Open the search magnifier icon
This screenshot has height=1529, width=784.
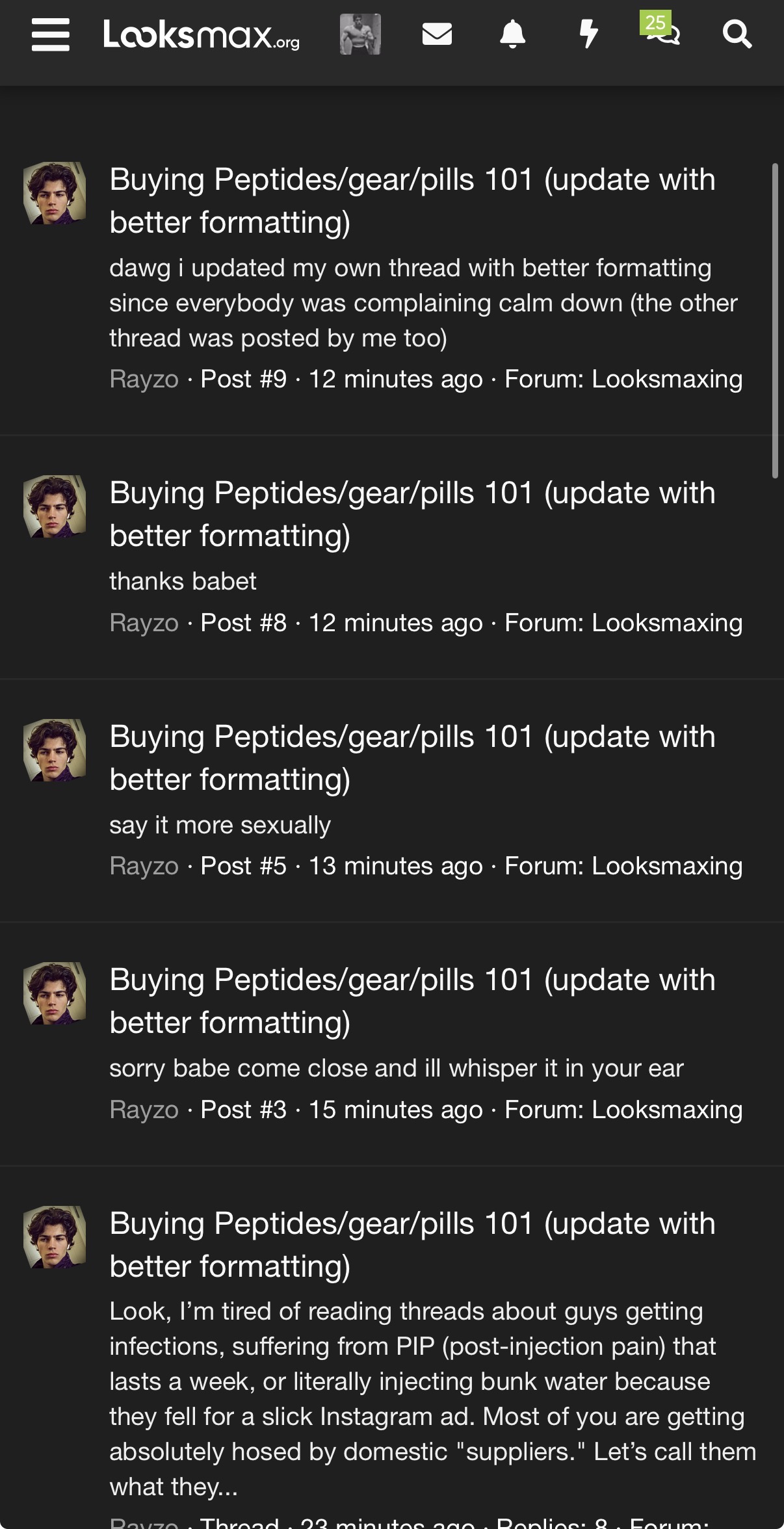point(737,34)
